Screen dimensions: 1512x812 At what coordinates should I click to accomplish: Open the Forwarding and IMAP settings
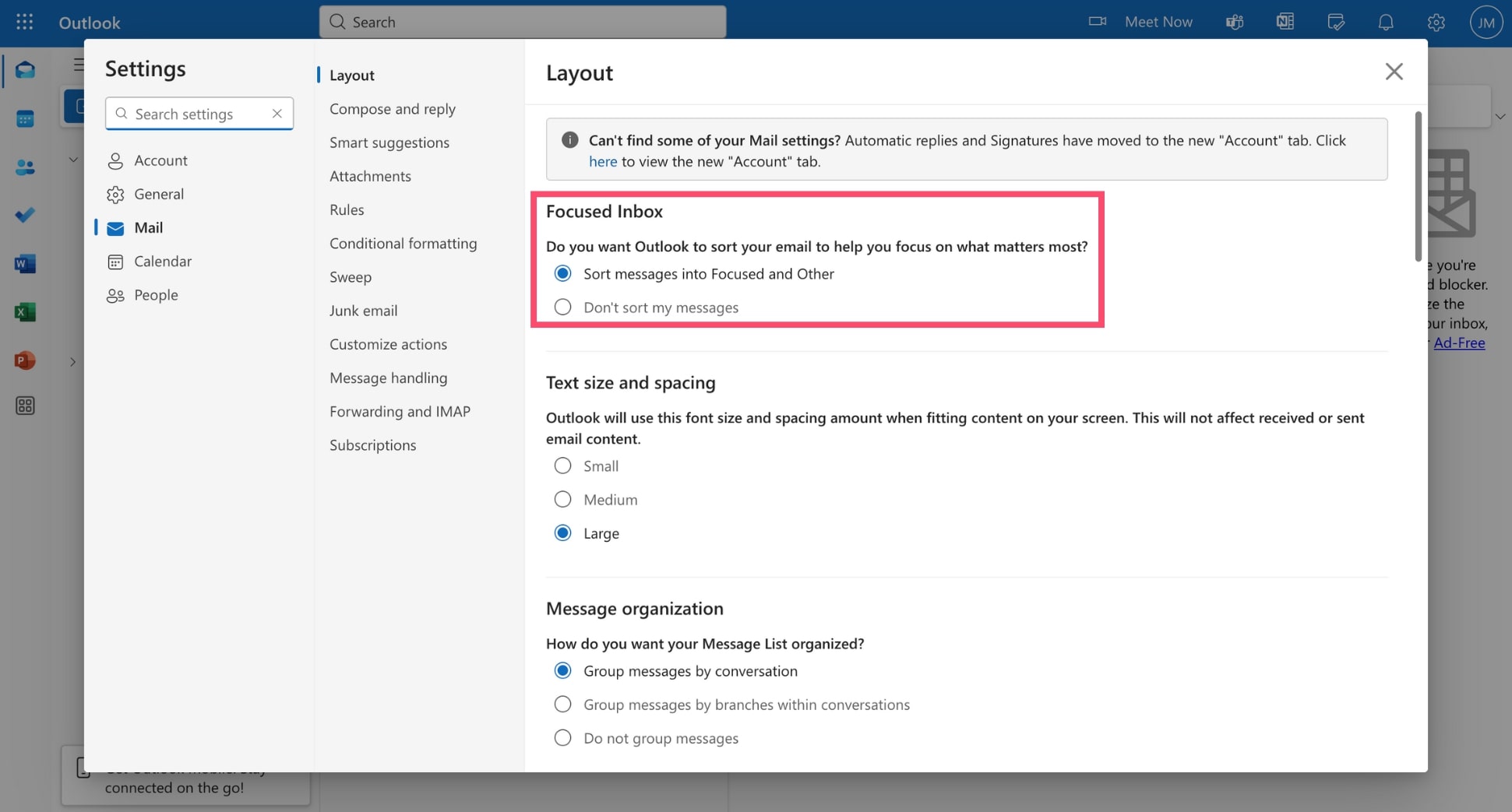point(400,411)
